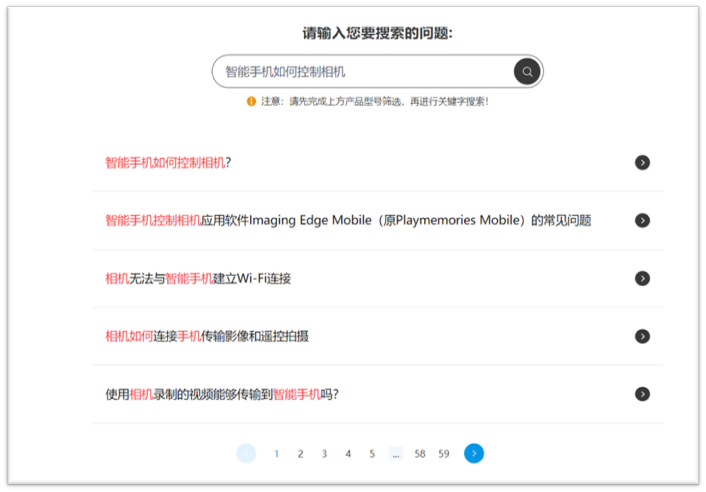
Task: Click the magnifier search icon button
Action: pyautogui.click(x=527, y=71)
